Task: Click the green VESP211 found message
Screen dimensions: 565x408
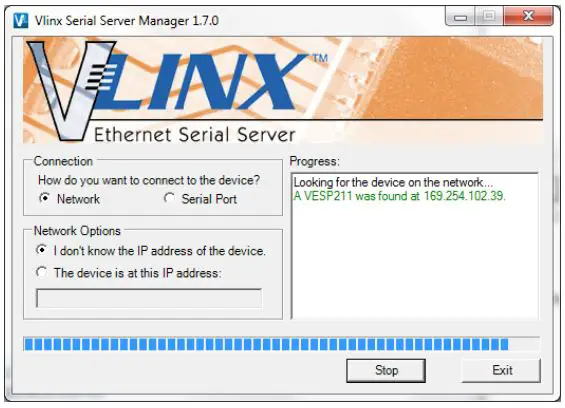Action: 400,196
